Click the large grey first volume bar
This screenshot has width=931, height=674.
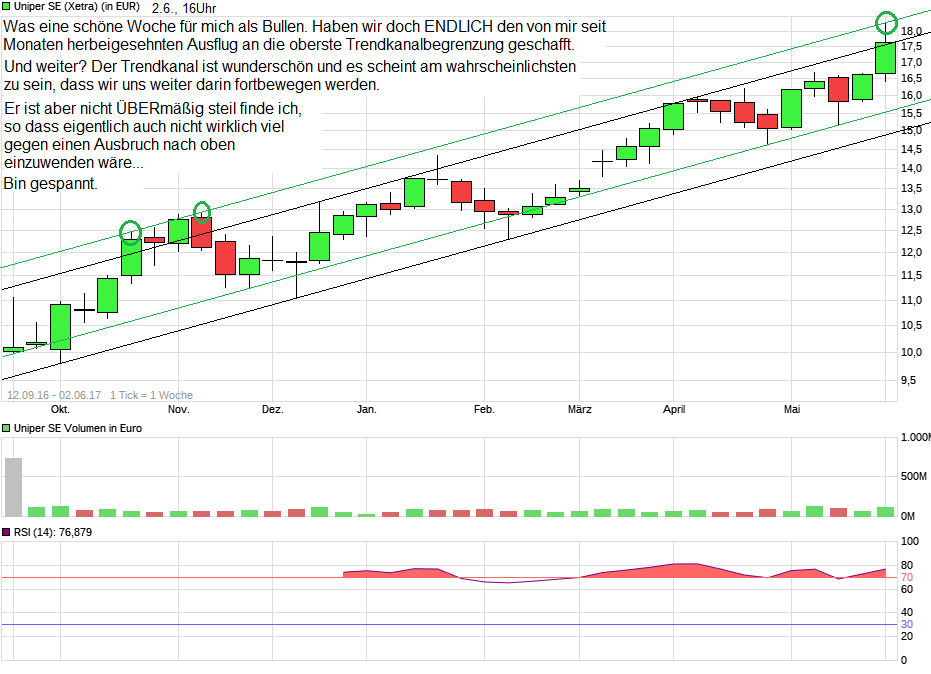[x=13, y=487]
